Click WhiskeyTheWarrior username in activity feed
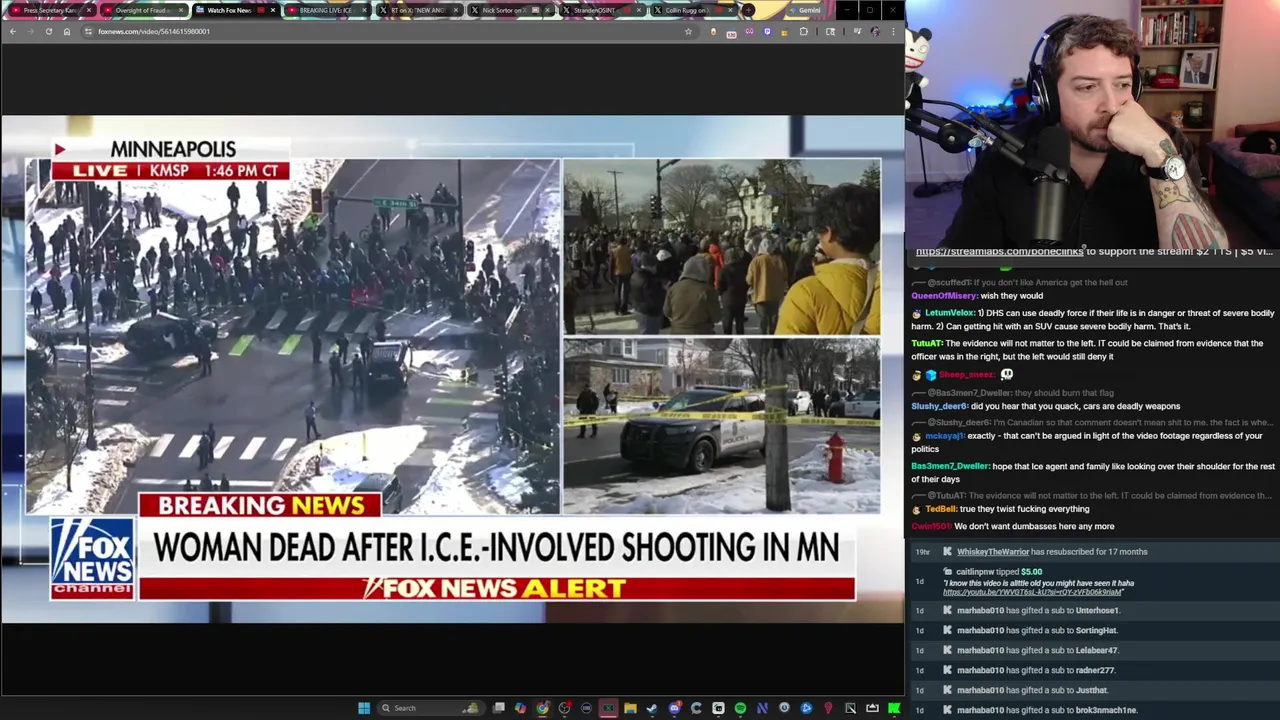 coord(992,552)
